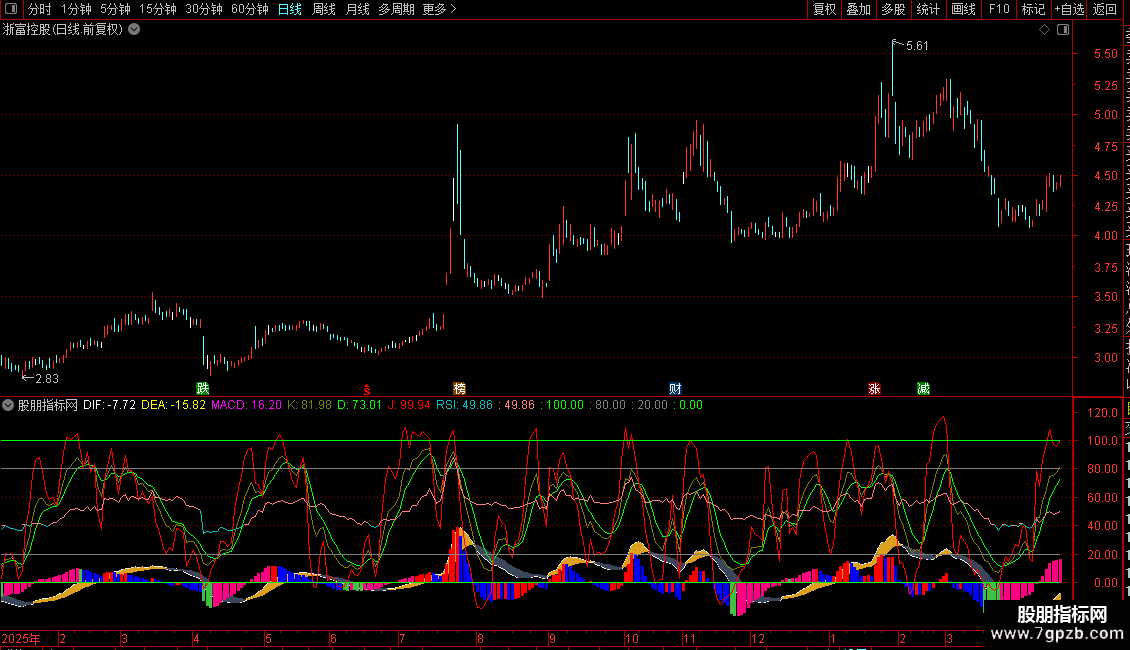Click the 榜 event marker icon

tap(459, 388)
